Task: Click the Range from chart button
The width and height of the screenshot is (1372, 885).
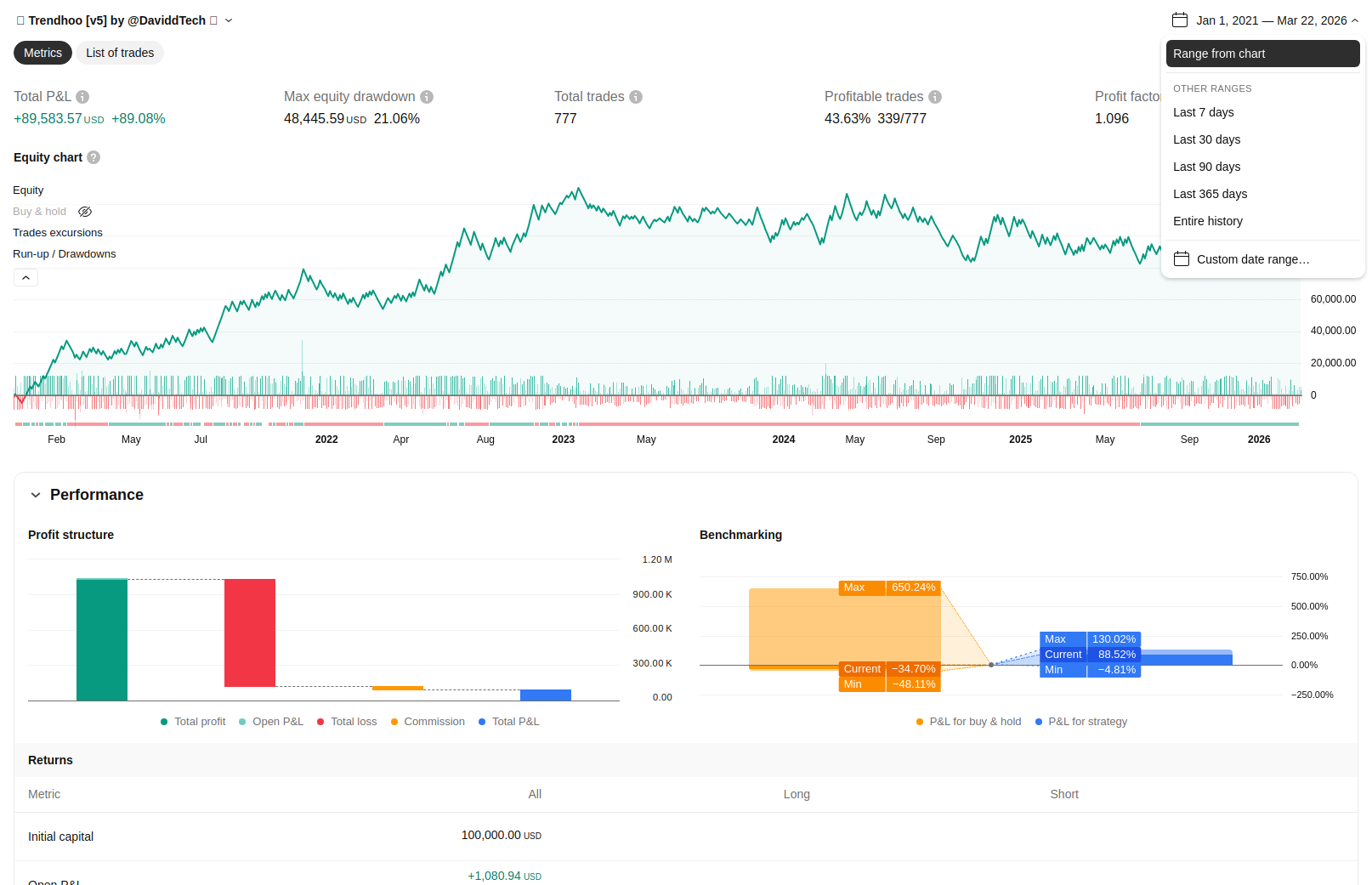Action: 1262,54
